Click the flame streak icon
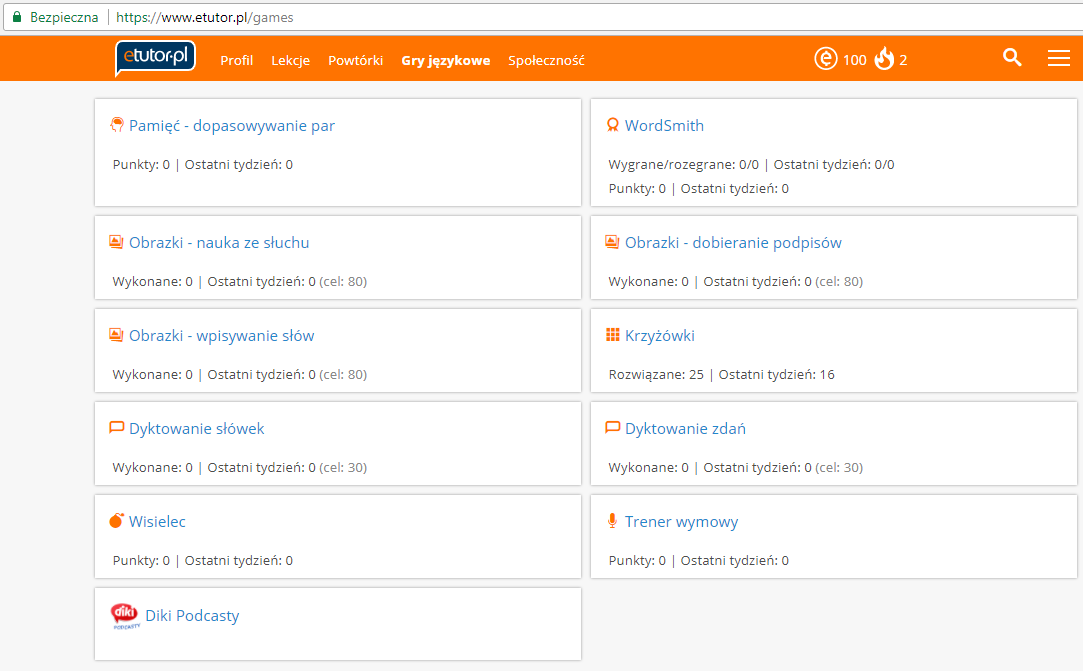The height and width of the screenshot is (671, 1083). click(x=884, y=60)
